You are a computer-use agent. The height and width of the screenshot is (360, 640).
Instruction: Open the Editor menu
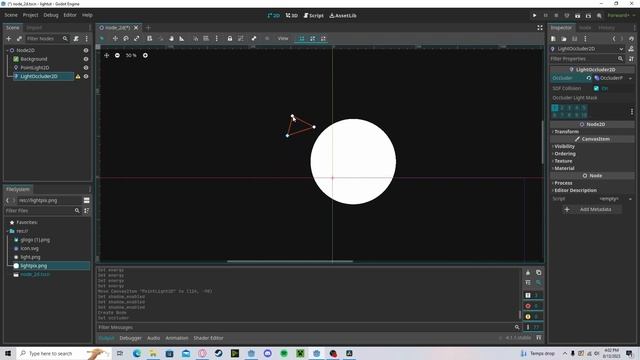coord(70,15)
